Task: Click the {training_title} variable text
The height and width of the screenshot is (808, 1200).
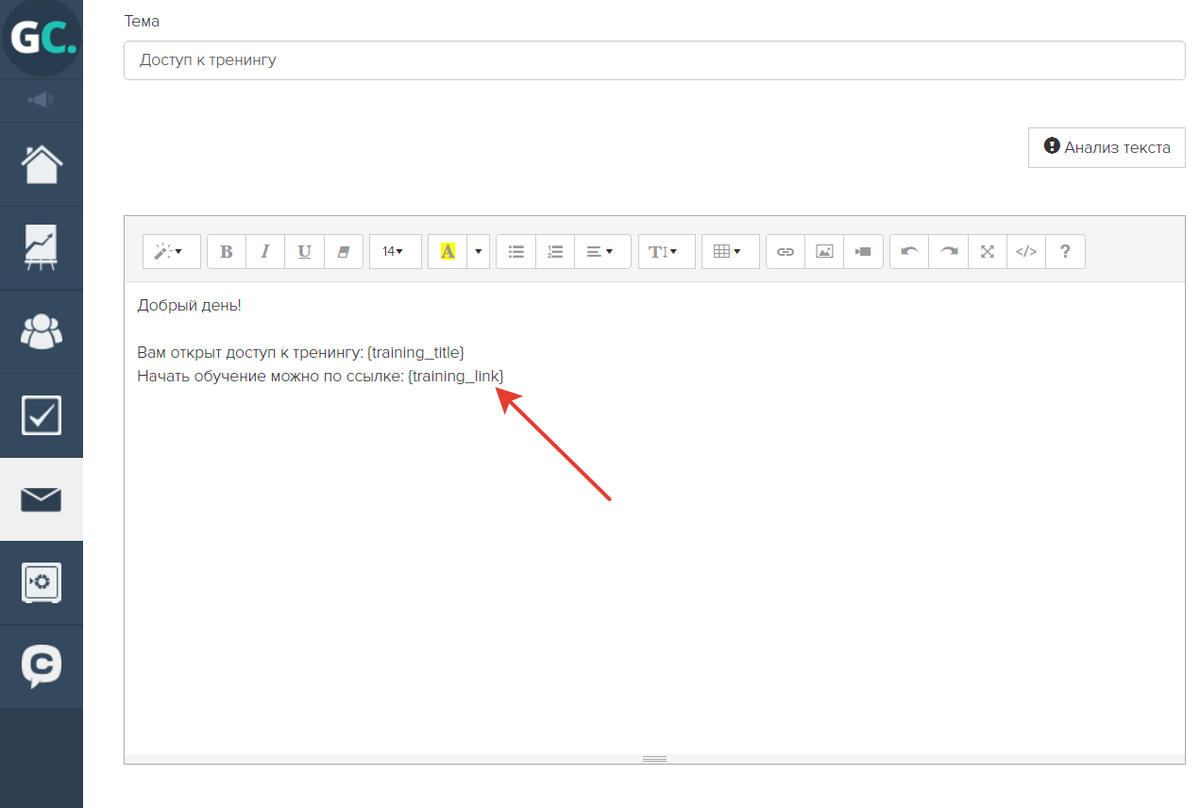Action: coord(416,352)
